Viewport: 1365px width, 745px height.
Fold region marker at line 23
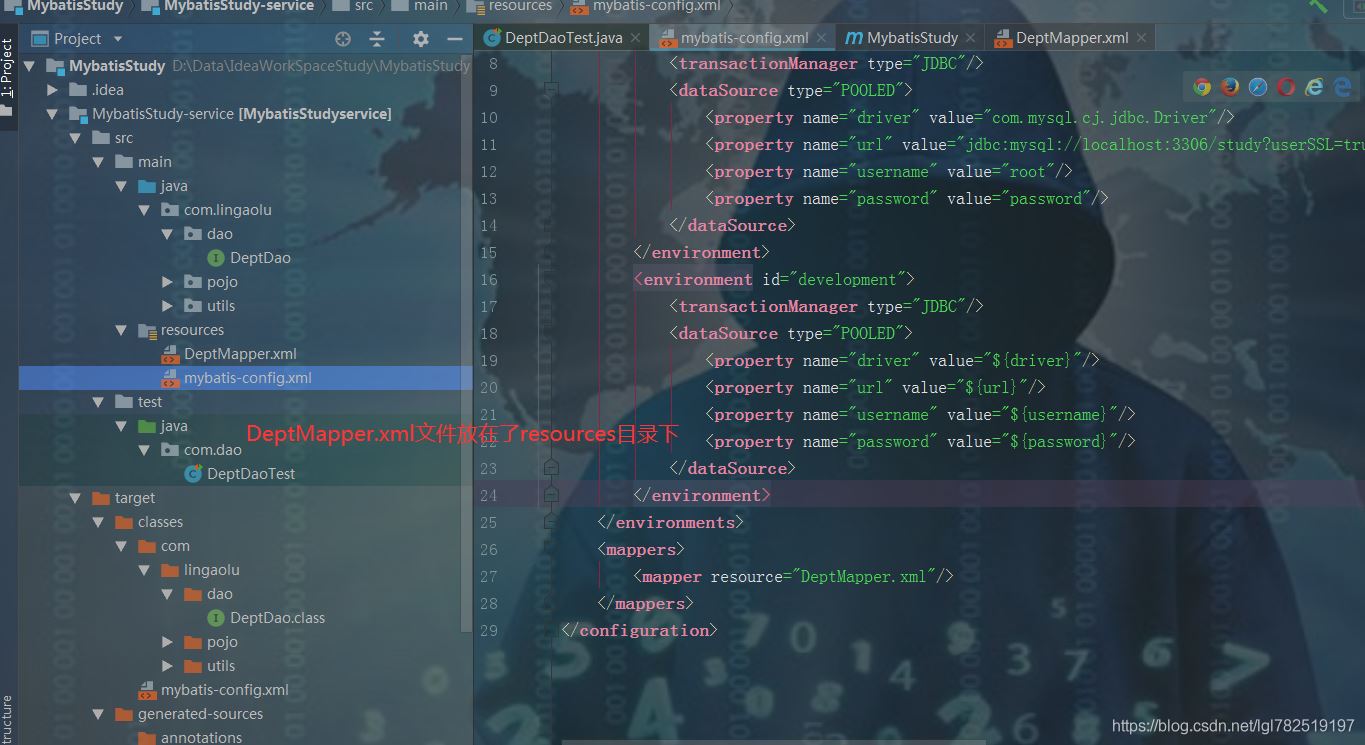click(x=551, y=467)
